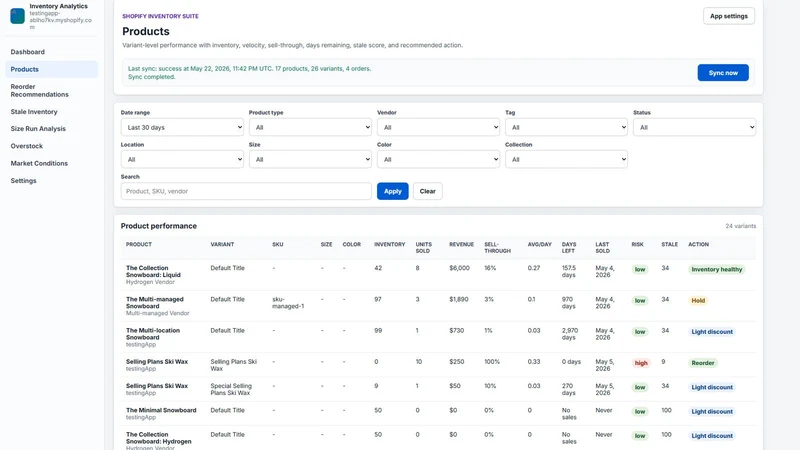Click the high risk badge
The height and width of the screenshot is (450, 800).
[641, 363]
